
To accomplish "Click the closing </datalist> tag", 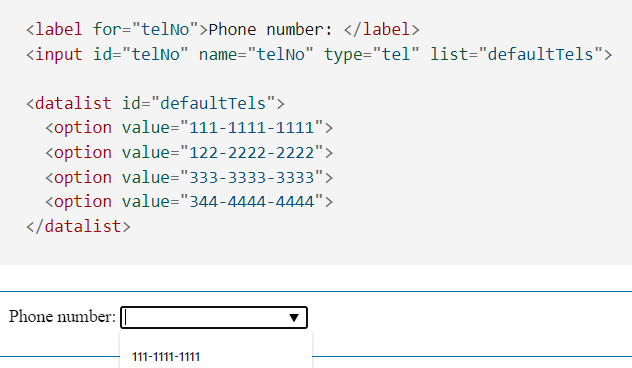I will [x=79, y=227].
